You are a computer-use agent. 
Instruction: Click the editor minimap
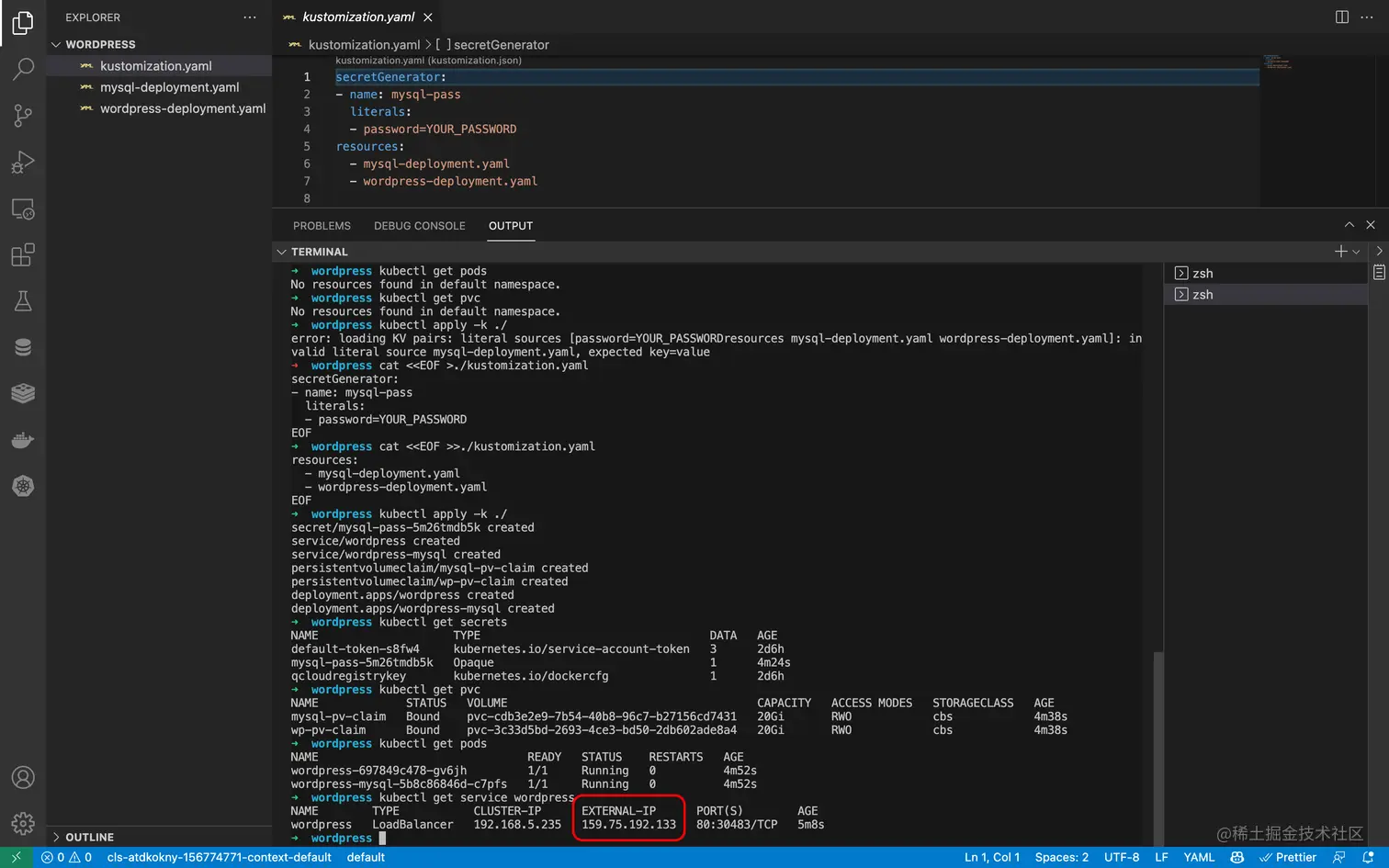click(1277, 62)
